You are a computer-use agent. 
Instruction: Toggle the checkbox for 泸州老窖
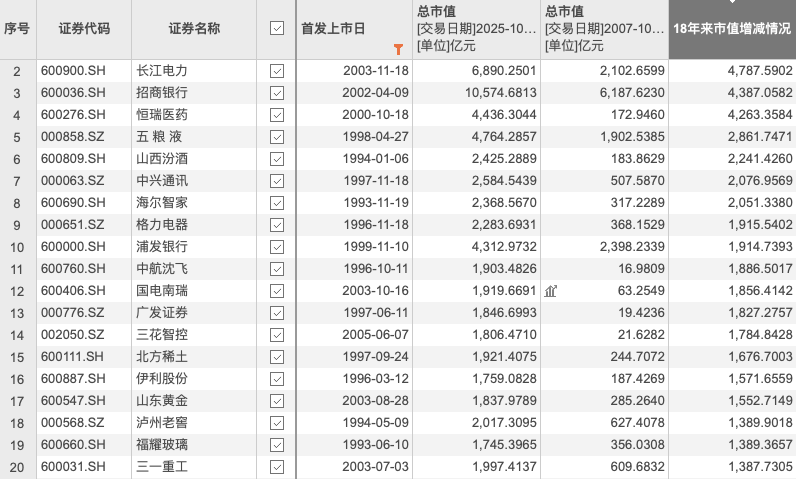(277, 423)
